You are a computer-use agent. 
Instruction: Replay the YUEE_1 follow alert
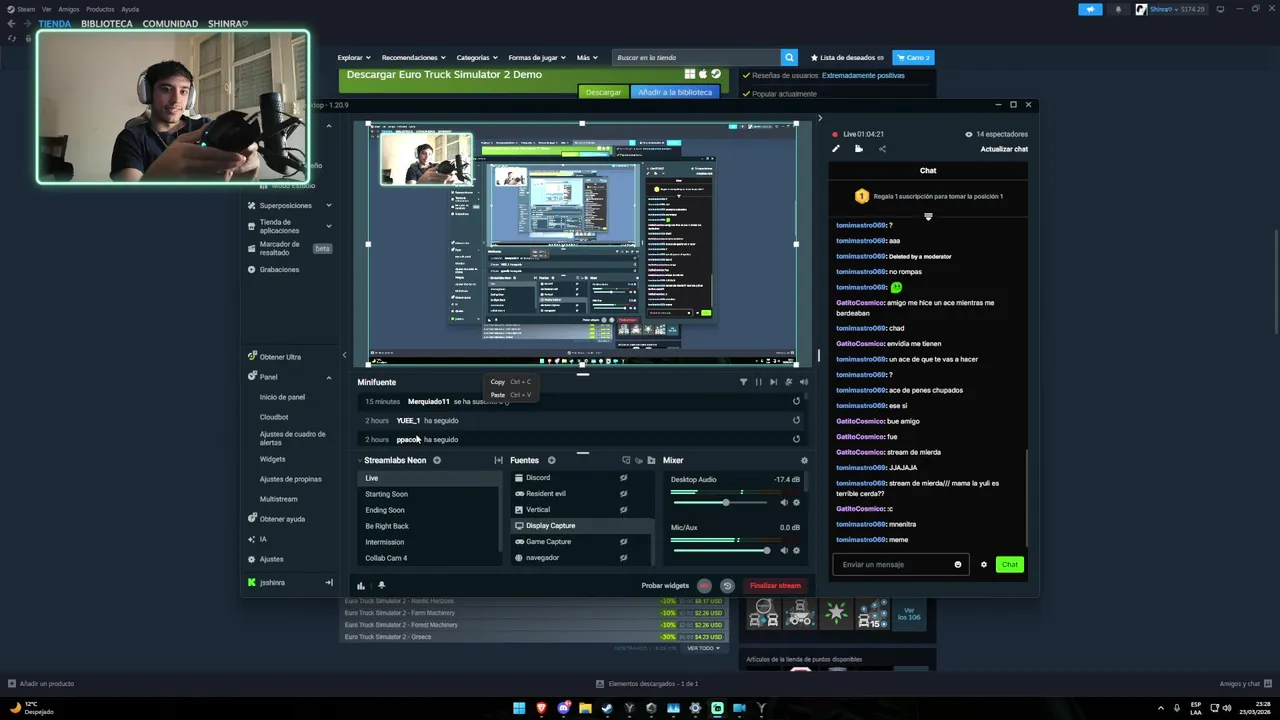pos(796,420)
